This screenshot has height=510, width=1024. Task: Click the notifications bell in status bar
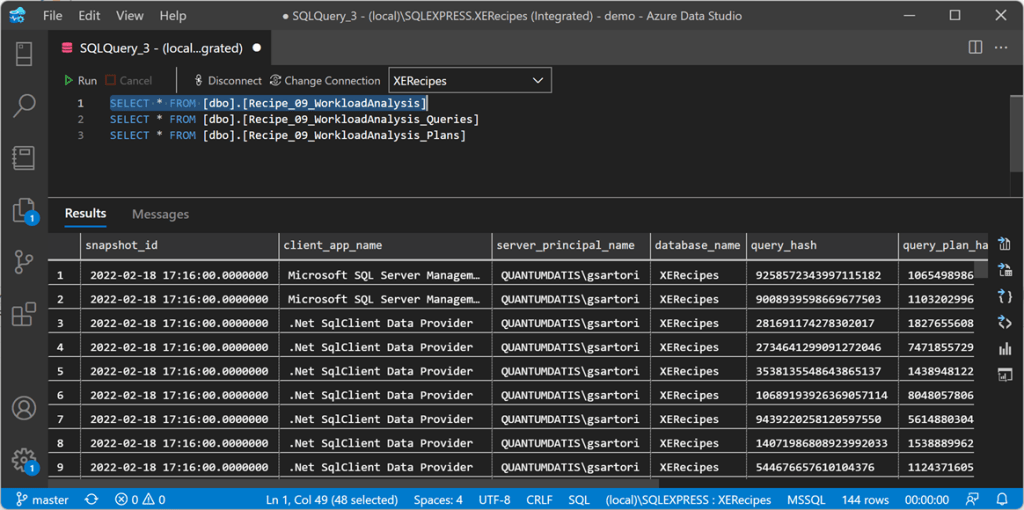1003,499
